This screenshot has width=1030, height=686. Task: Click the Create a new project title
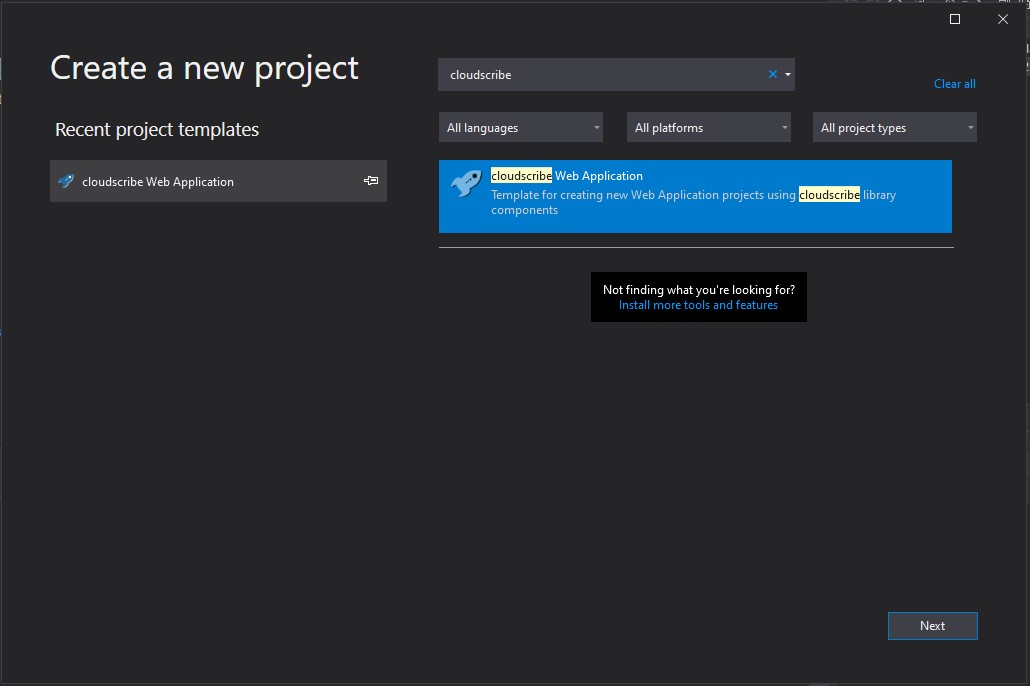(x=204, y=68)
